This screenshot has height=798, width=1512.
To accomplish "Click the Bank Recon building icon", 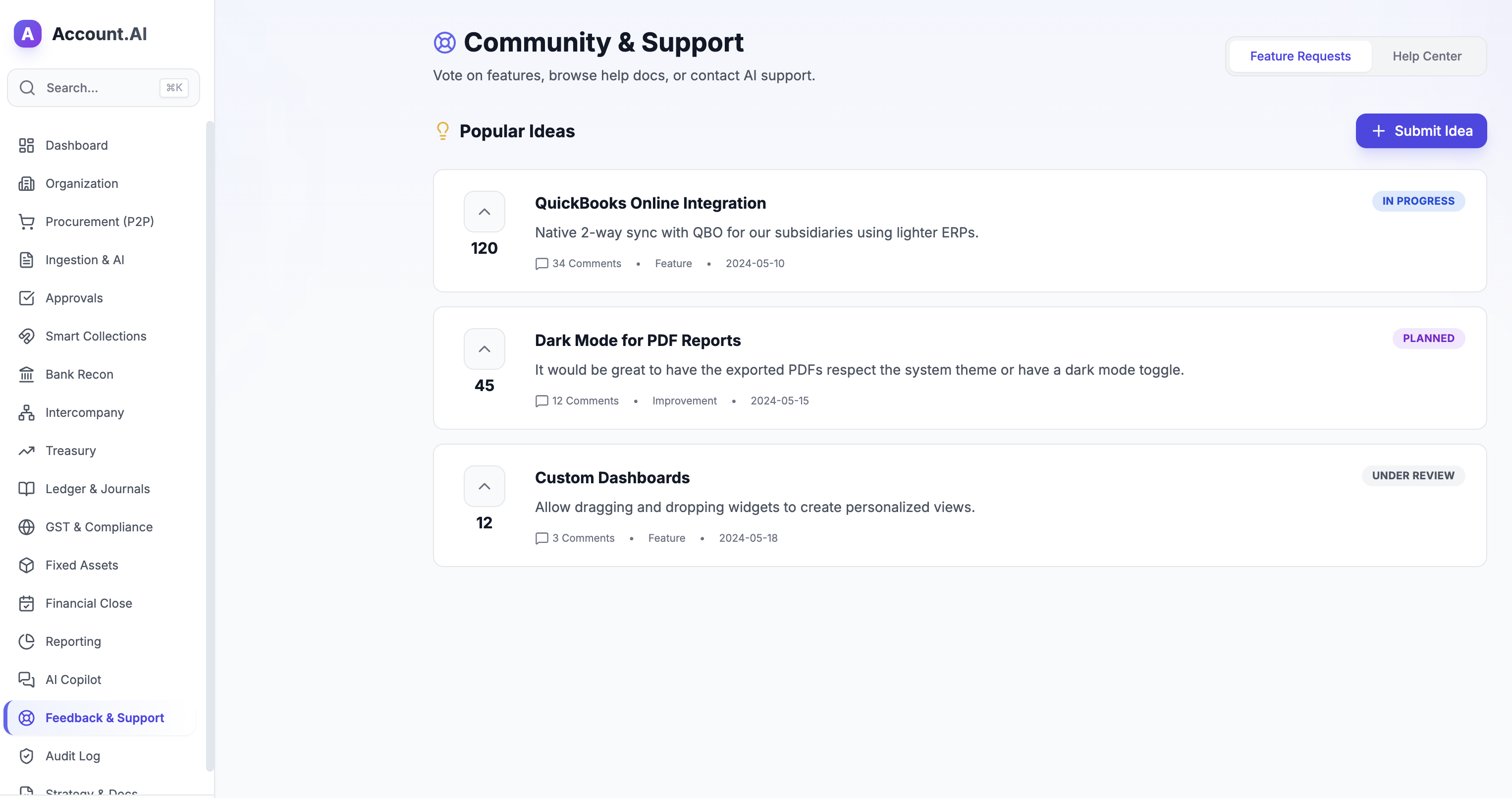I will click(26, 374).
